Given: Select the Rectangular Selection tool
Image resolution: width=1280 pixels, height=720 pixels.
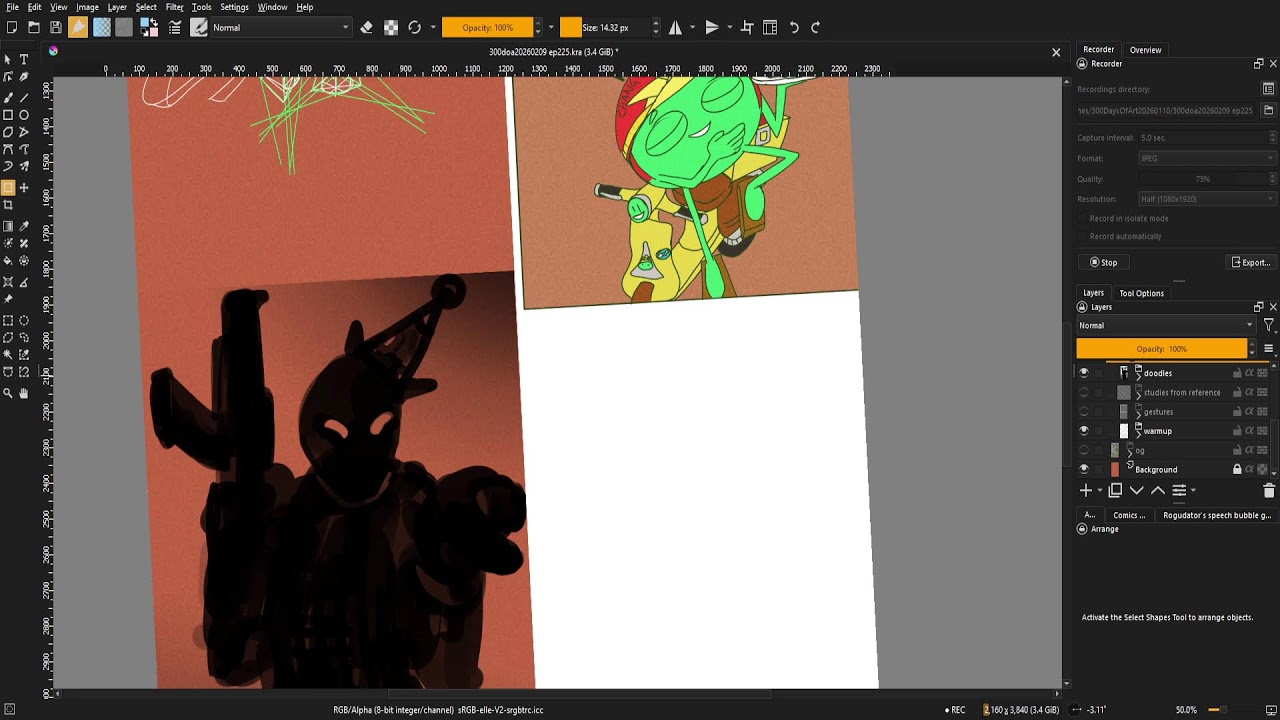Looking at the screenshot, I should [x=8, y=321].
